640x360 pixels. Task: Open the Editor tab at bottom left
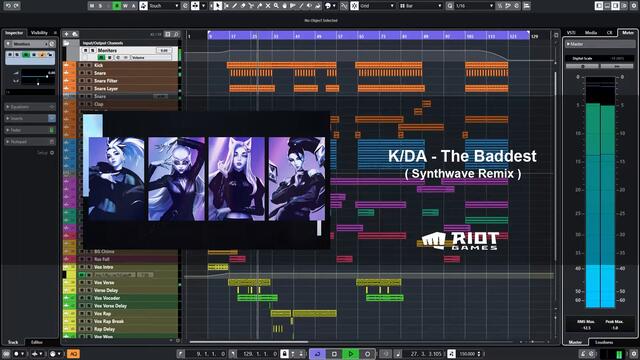click(37, 342)
